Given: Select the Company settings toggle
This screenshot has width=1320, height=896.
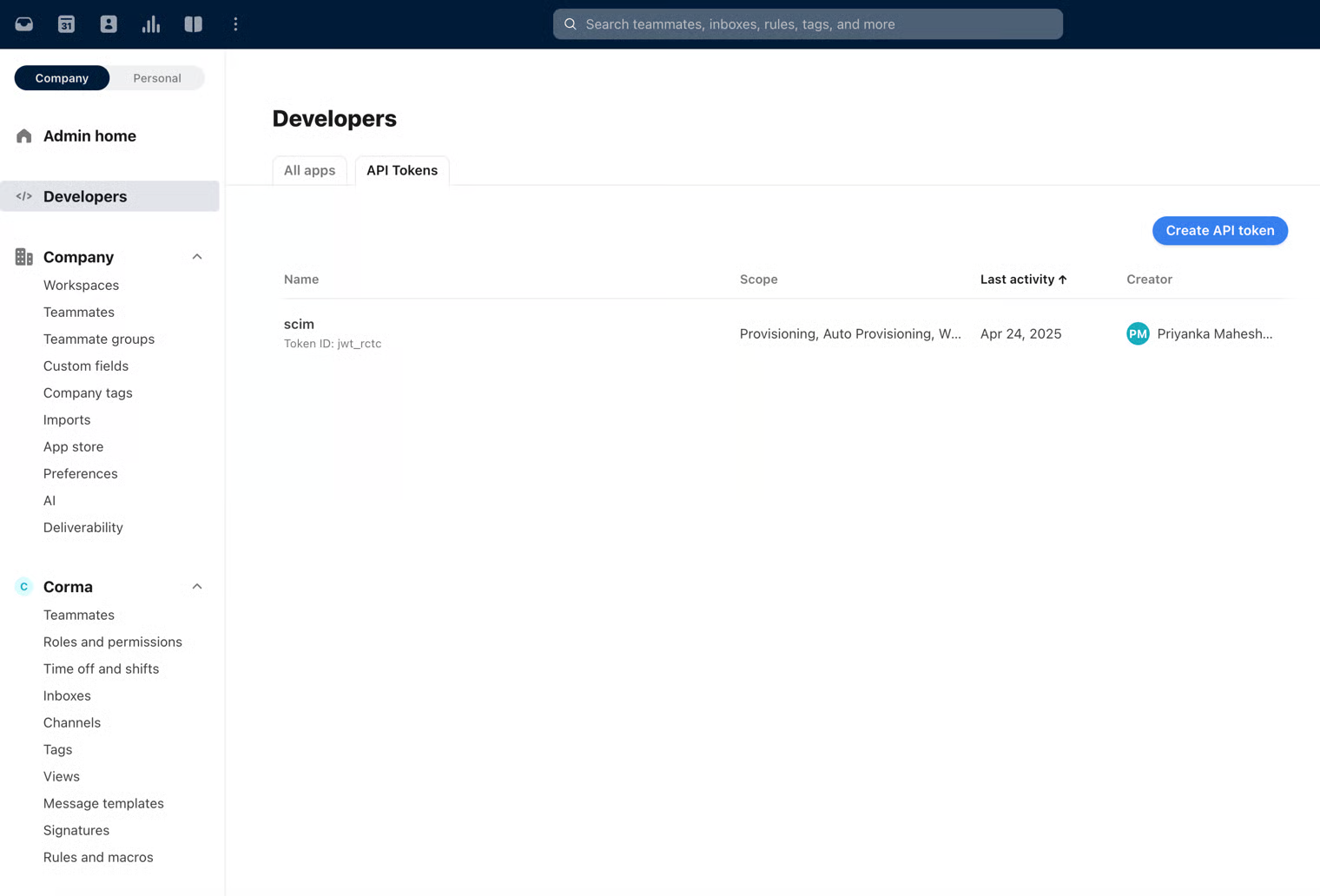Looking at the screenshot, I should (x=62, y=78).
